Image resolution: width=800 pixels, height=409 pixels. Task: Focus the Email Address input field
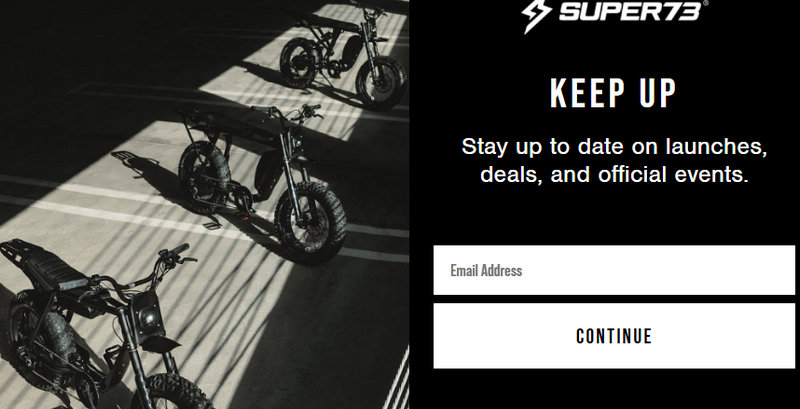[x=614, y=270]
